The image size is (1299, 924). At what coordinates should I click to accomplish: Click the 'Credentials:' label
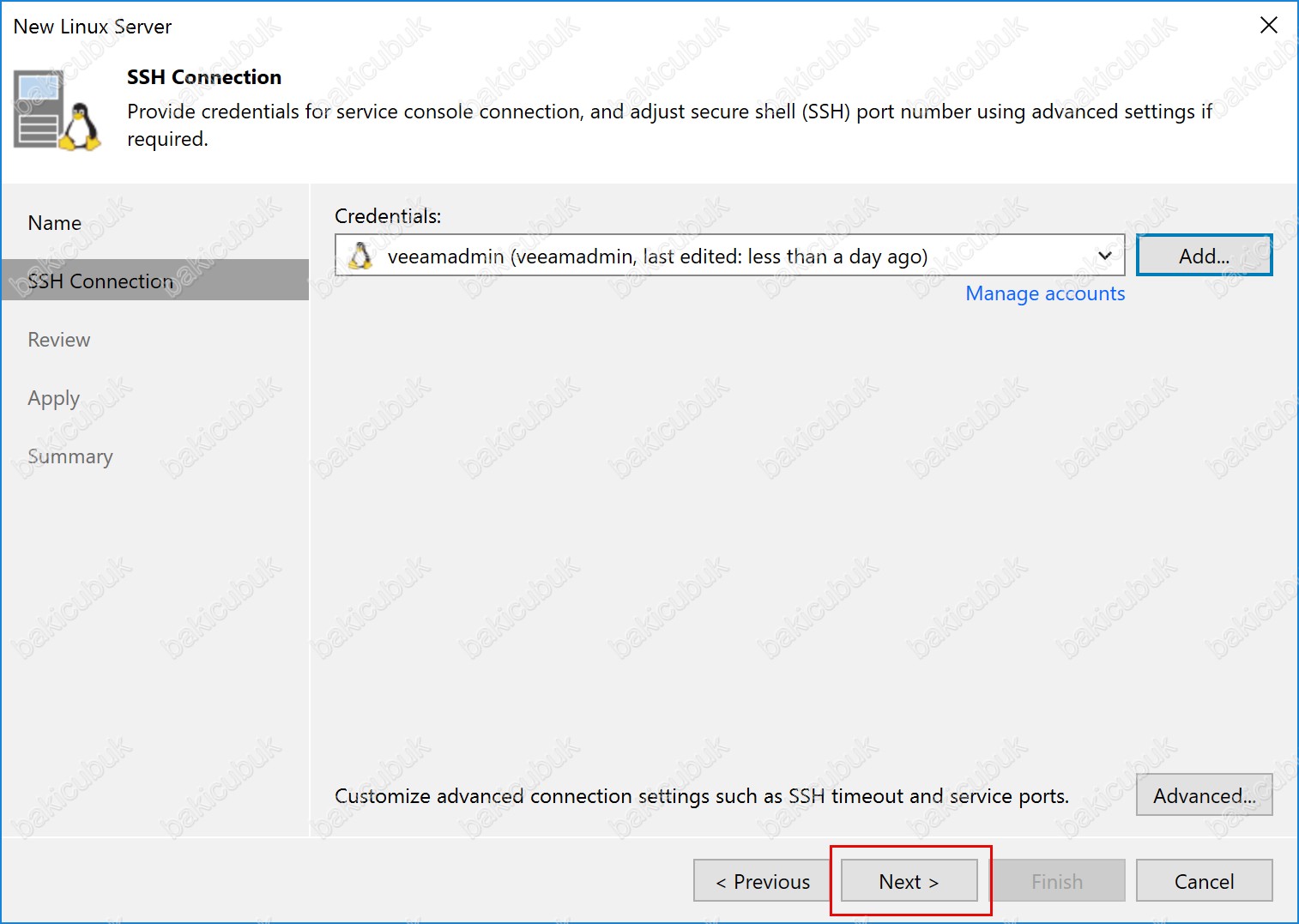pos(388,216)
